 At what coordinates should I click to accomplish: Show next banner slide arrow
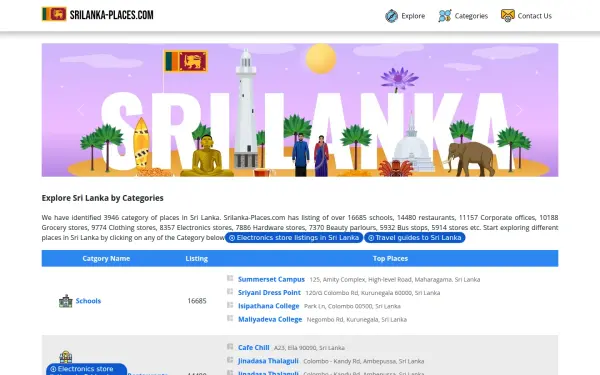click(x=519, y=110)
